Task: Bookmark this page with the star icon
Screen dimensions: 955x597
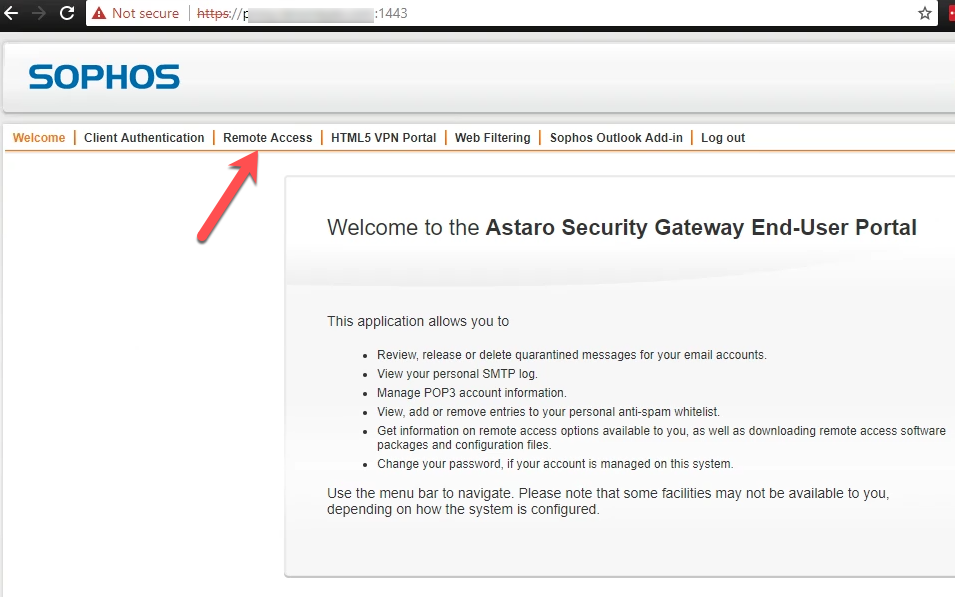Action: (x=925, y=13)
